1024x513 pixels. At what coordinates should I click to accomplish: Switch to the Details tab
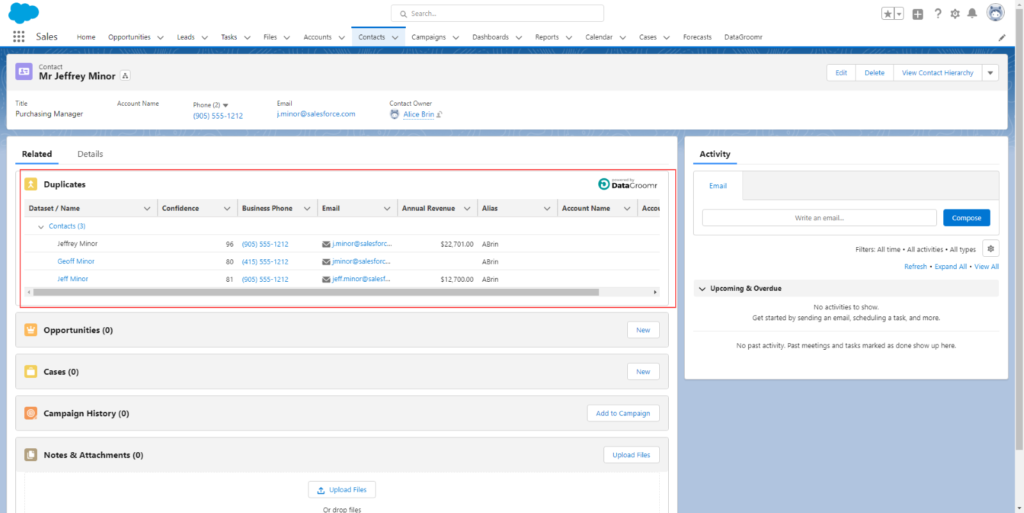coord(90,154)
